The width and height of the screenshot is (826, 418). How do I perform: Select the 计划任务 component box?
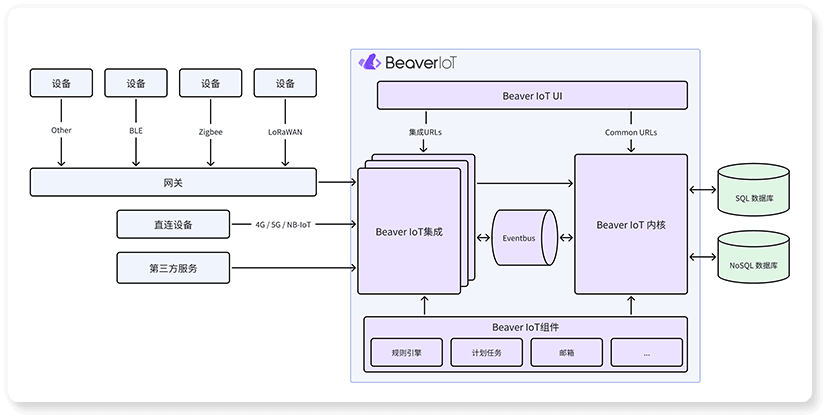click(487, 352)
